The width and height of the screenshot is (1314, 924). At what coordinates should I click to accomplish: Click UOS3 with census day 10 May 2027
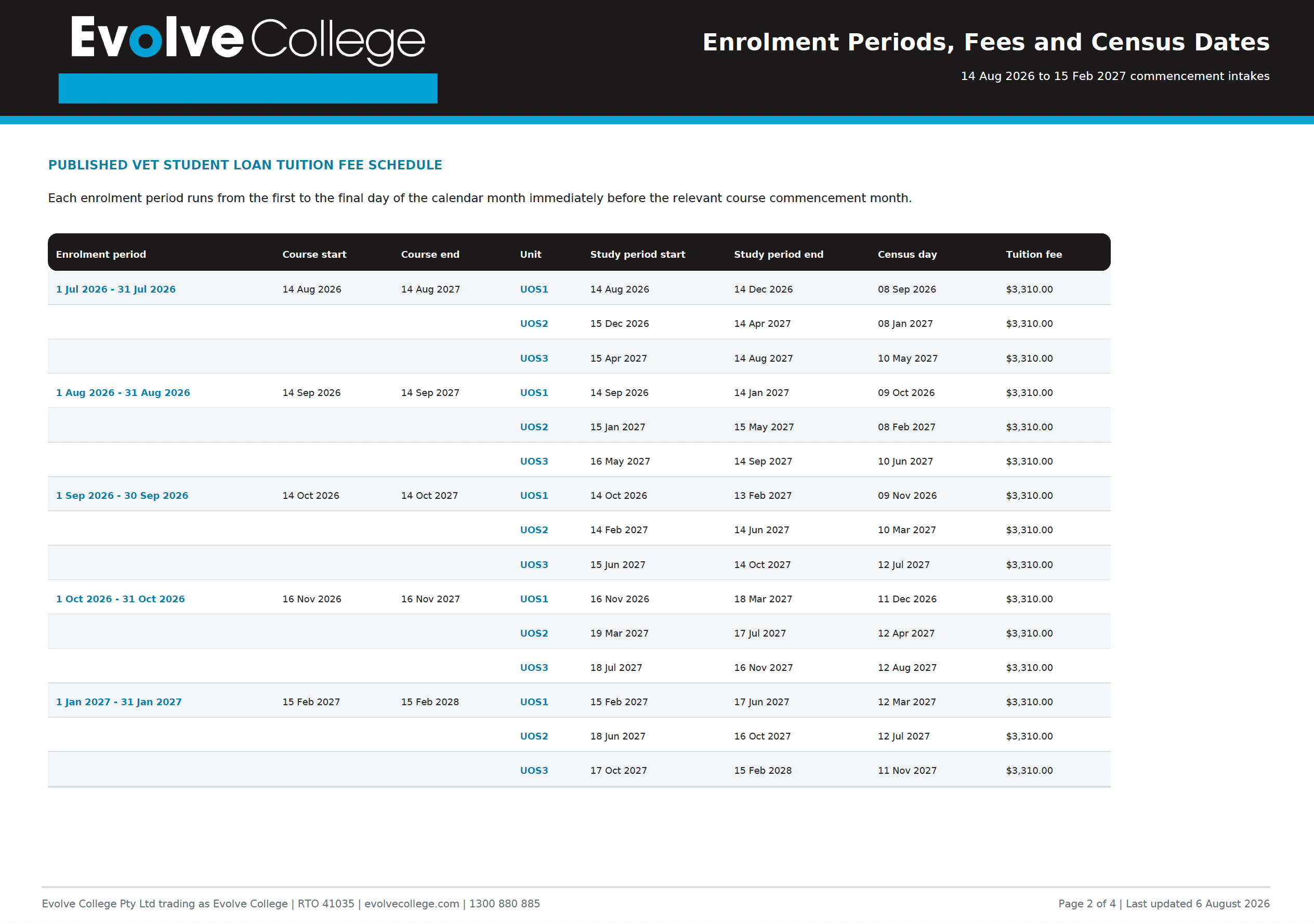pyautogui.click(x=534, y=358)
